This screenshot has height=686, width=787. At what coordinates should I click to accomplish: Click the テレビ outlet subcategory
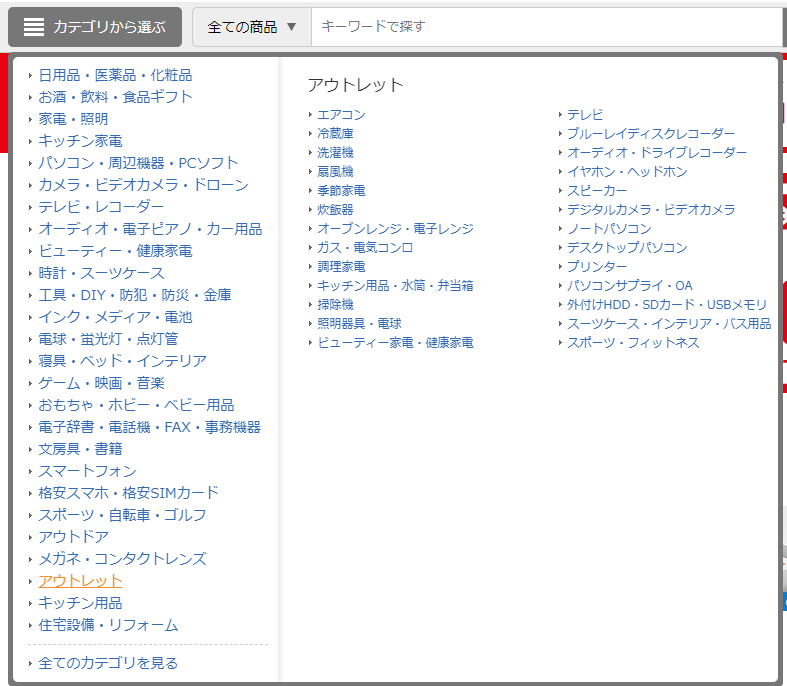(x=585, y=115)
